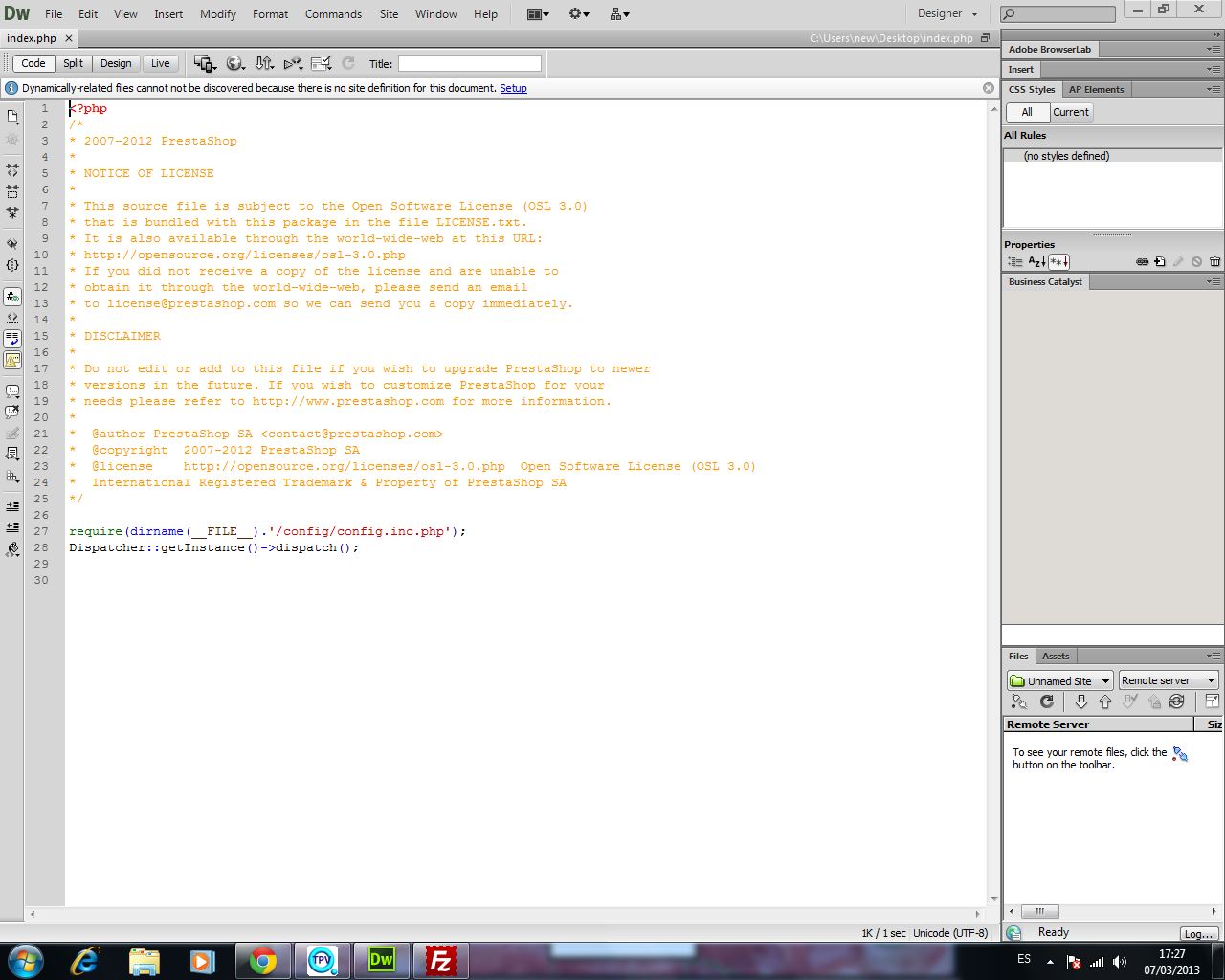The image size is (1225, 980).
Task: Click the W3C Validation icon
Action: (x=293, y=63)
